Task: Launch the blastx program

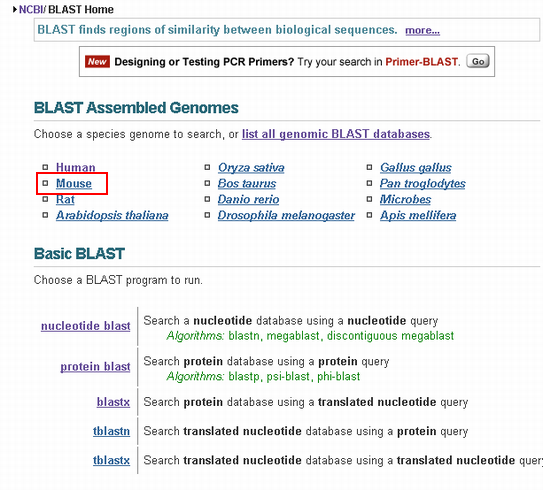Action: tap(113, 402)
